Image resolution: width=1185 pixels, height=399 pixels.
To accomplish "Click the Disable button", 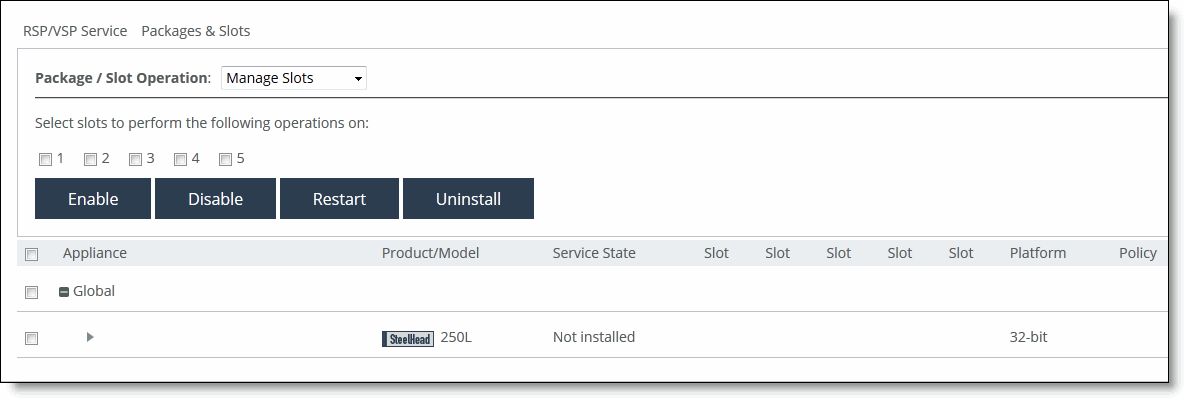I will [x=215, y=199].
